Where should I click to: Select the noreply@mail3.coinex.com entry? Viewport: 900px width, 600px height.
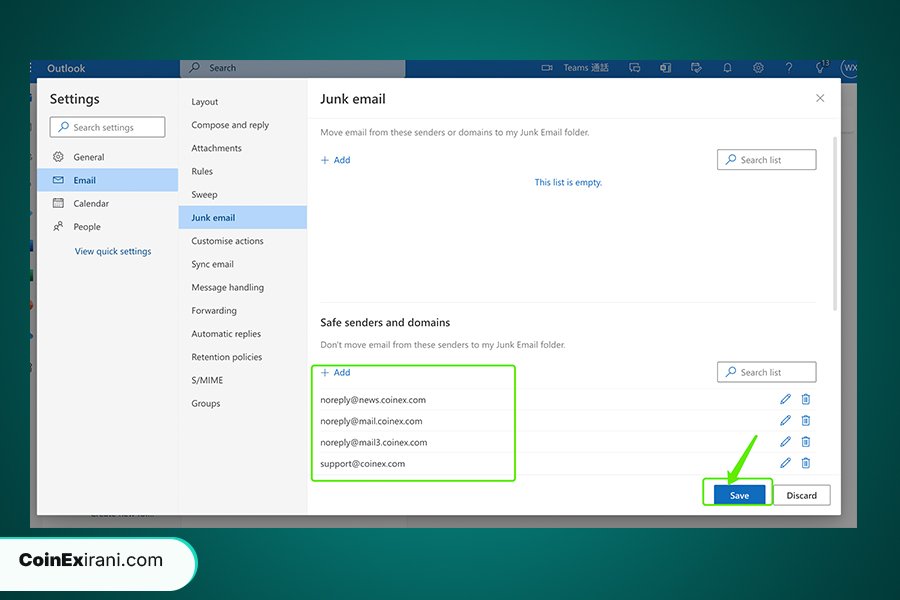374,442
